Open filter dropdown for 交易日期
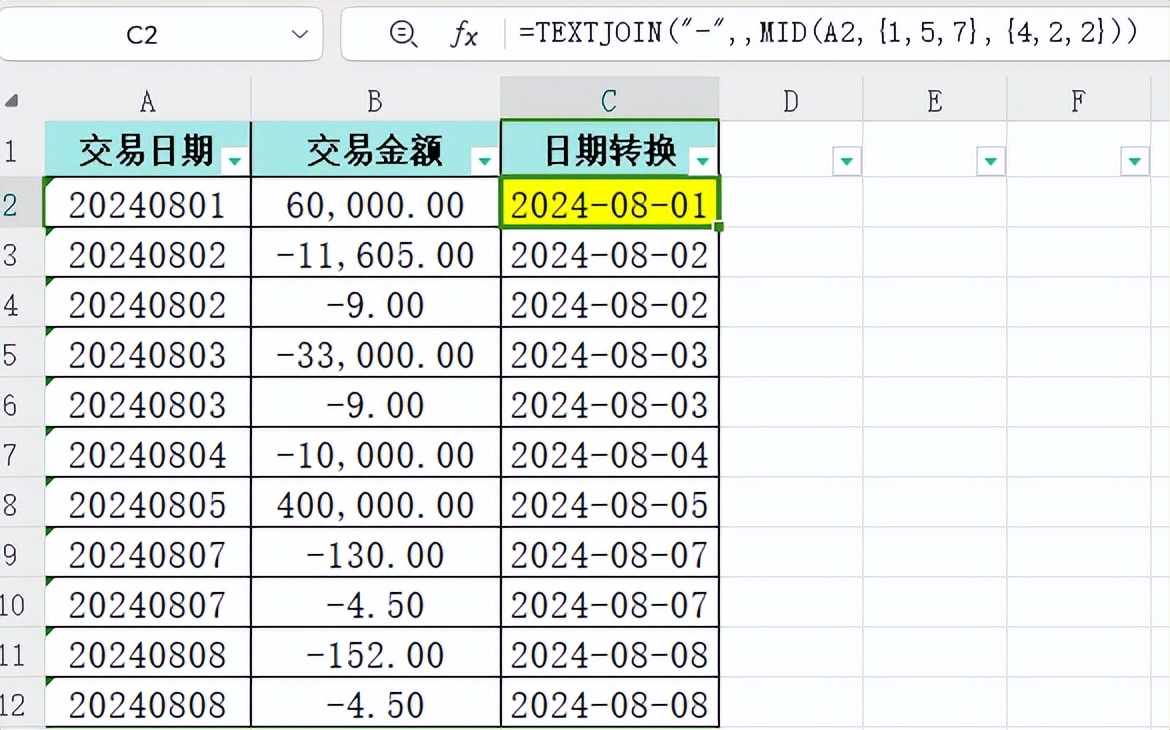 (235, 160)
